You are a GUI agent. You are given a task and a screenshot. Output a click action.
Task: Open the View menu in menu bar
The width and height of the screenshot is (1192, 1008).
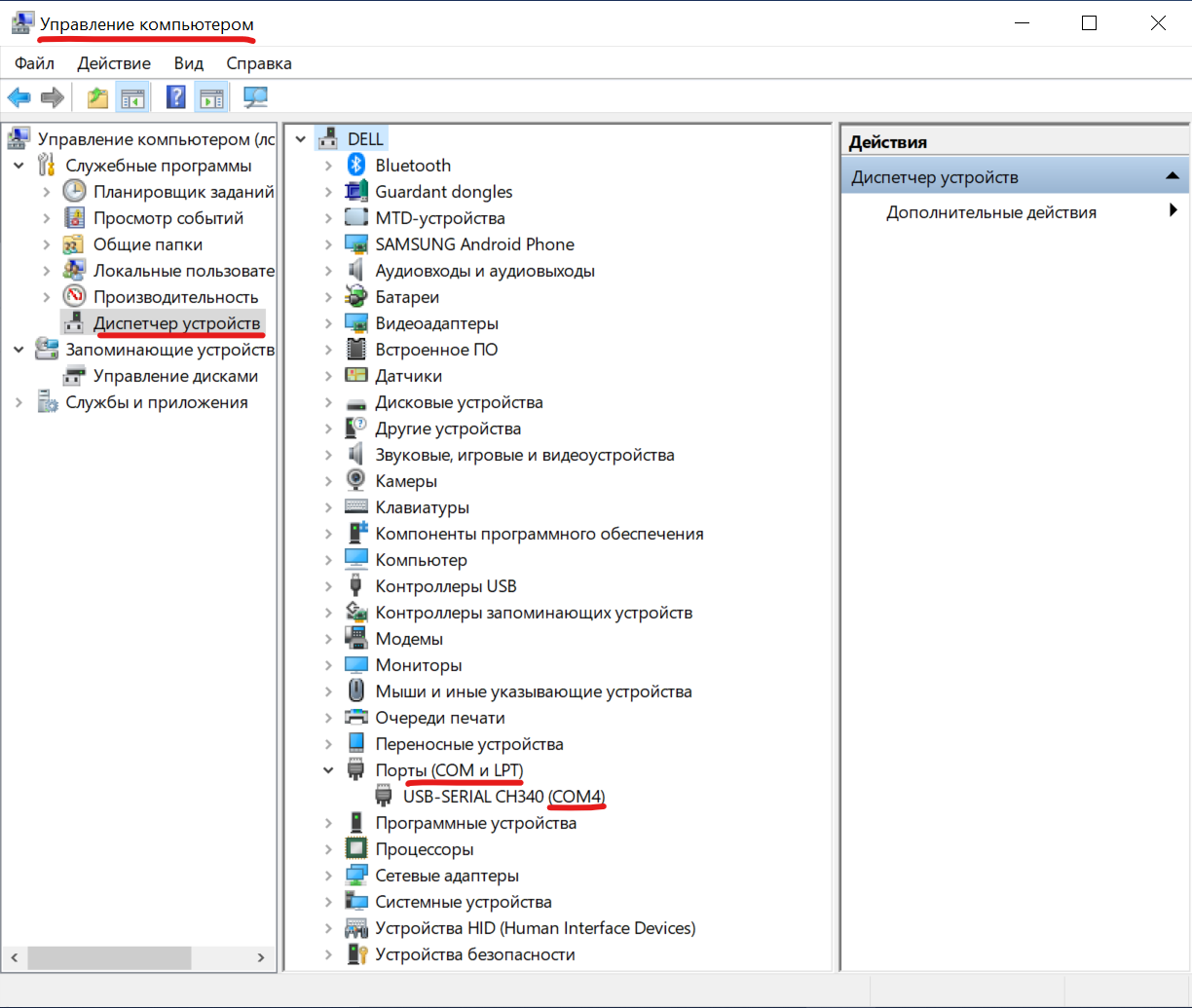click(189, 63)
